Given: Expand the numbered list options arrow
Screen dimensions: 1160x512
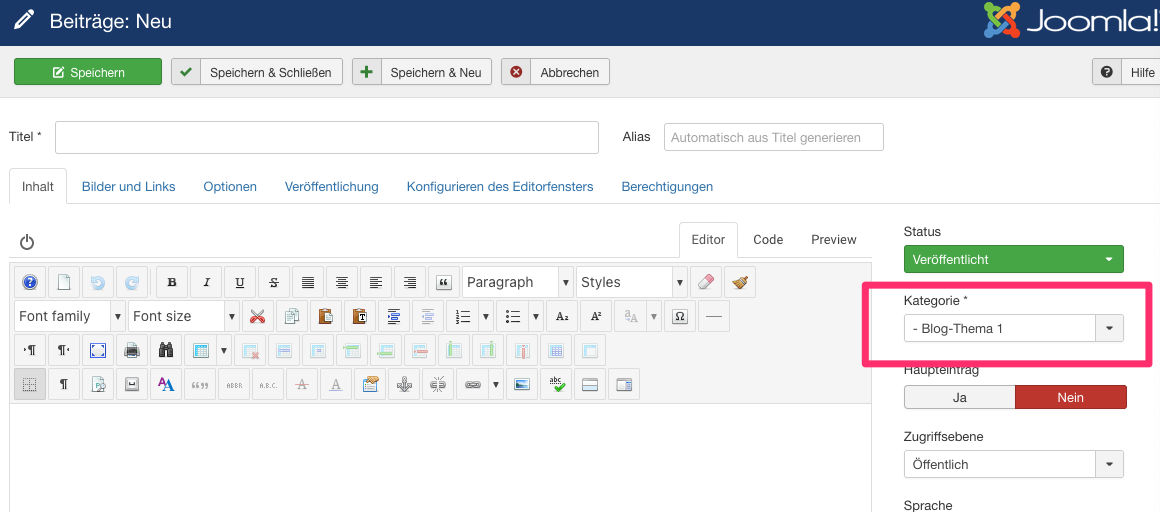Looking at the screenshot, I should click(x=486, y=316).
